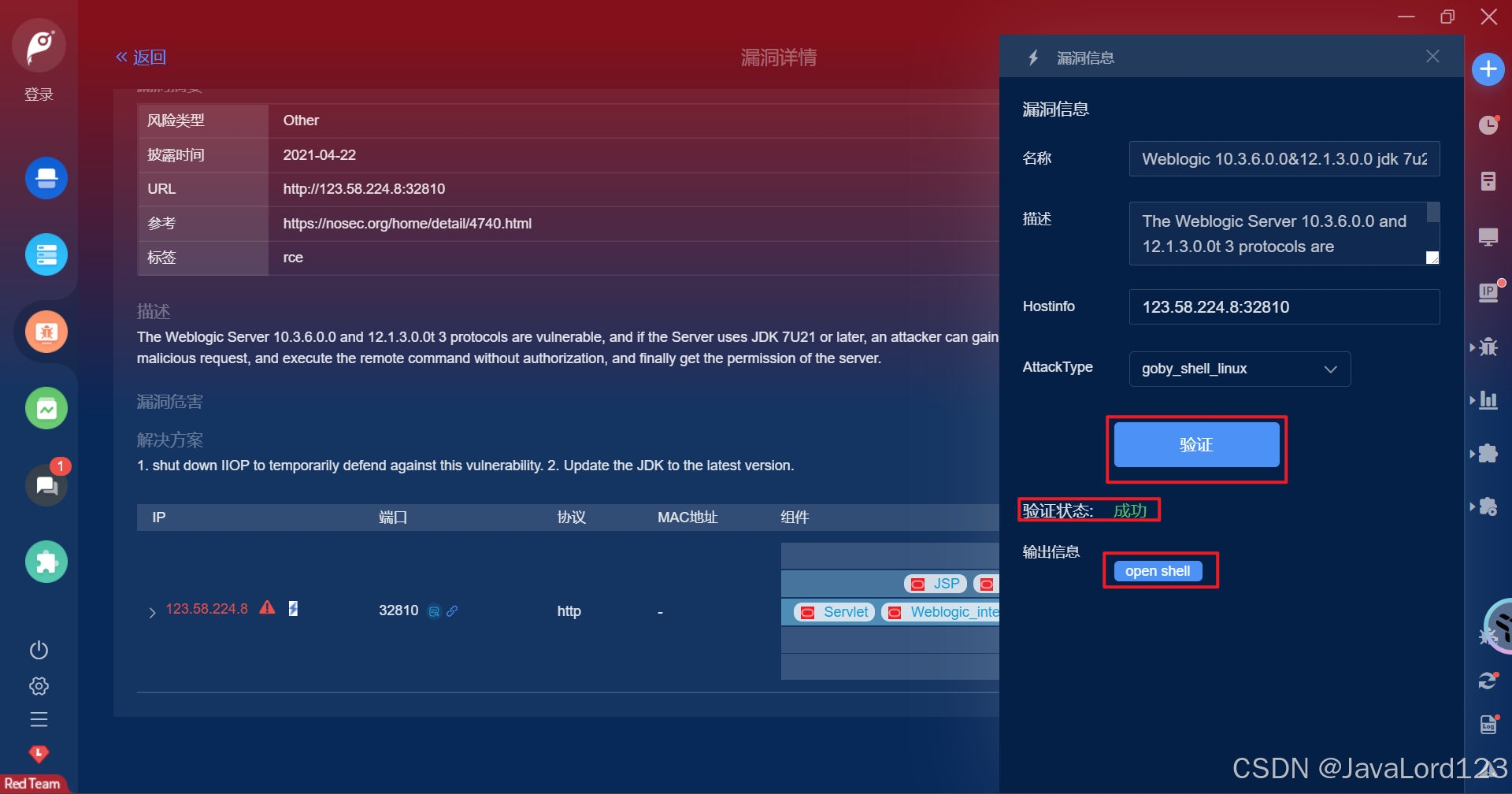Click the 协议 column header
The width and height of the screenshot is (1512, 794).
click(x=572, y=518)
